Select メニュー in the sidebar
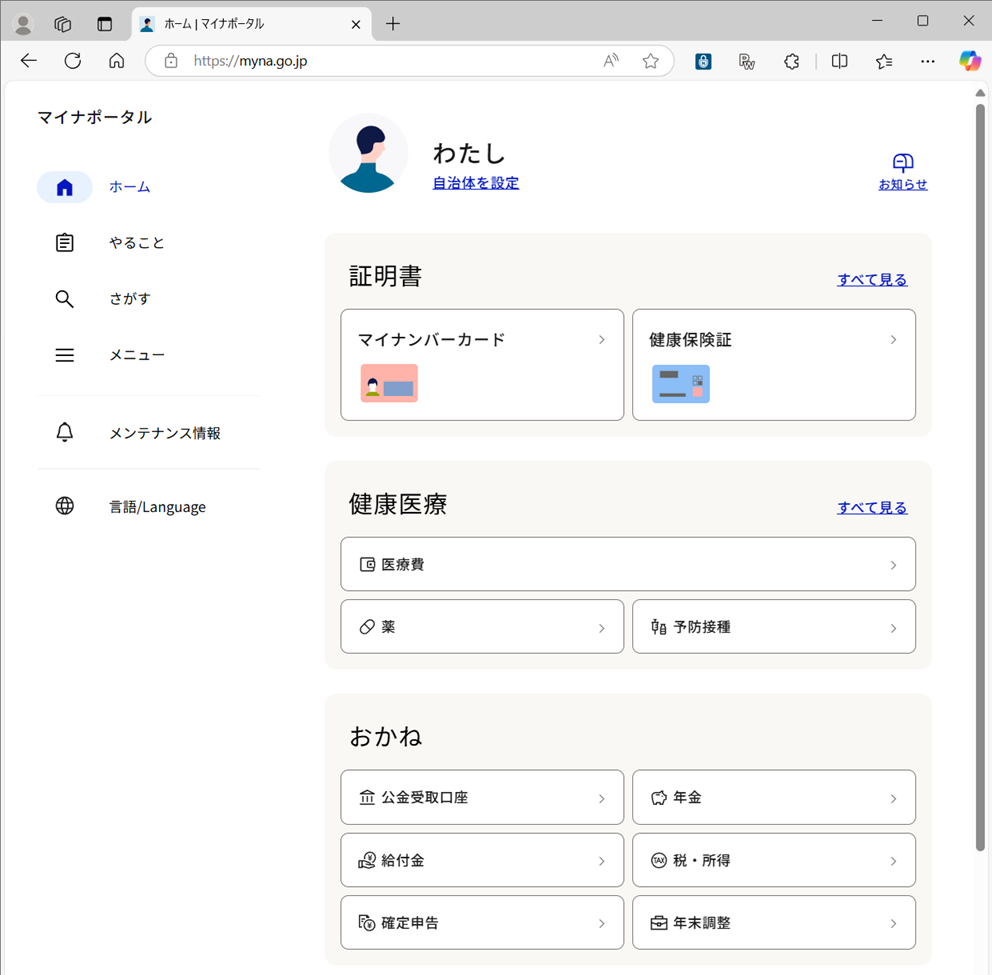Image resolution: width=992 pixels, height=975 pixels. (137, 355)
